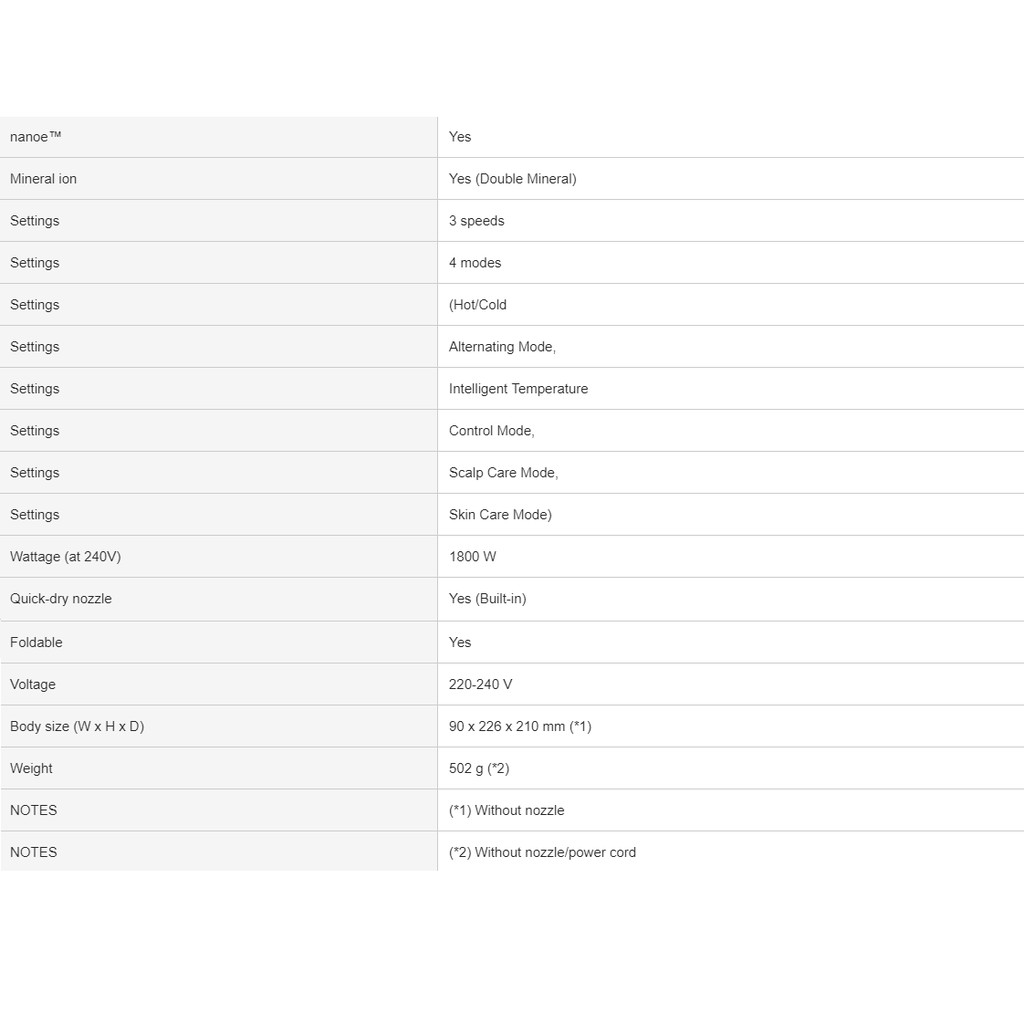Click the "502 g (*2)" weight value
1024x1024 pixels.
(479, 769)
